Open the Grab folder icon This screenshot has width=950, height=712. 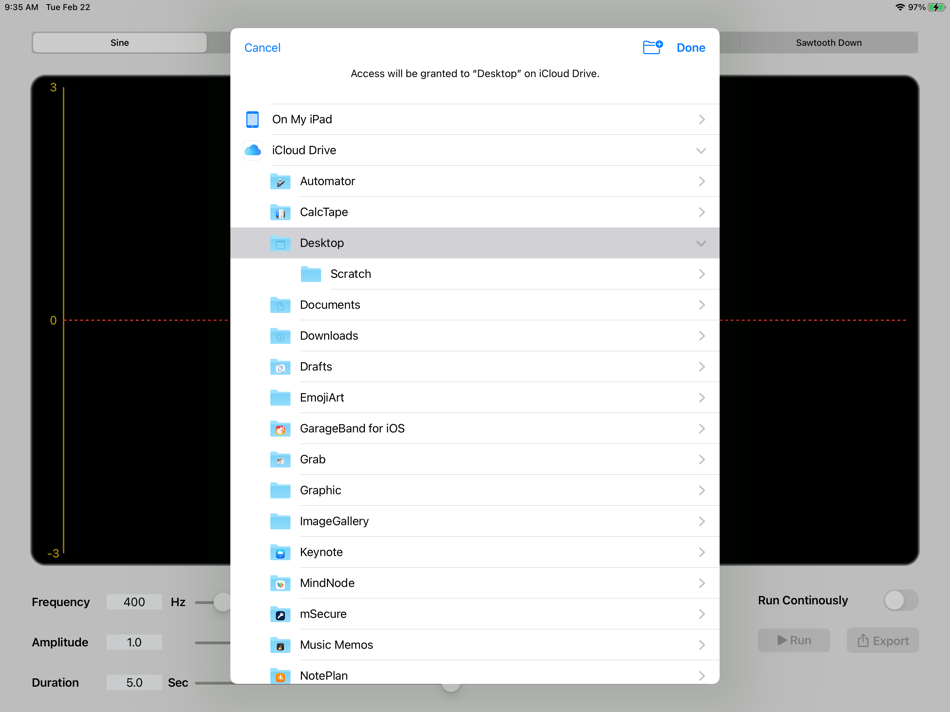point(280,459)
